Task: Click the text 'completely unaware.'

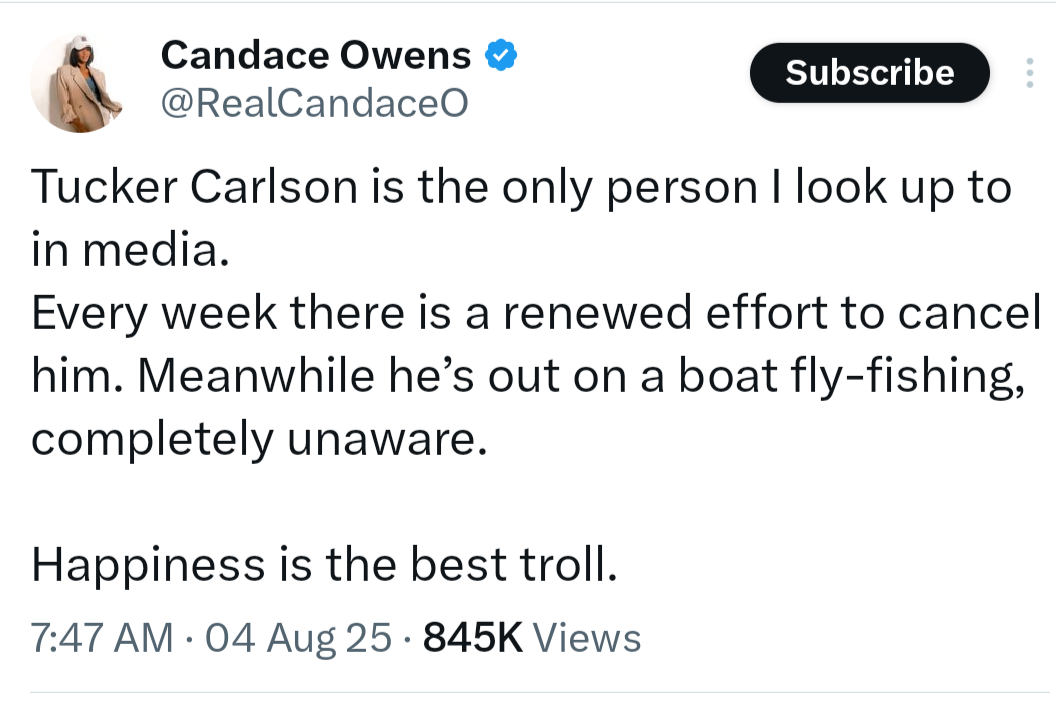Action: [x=259, y=439]
